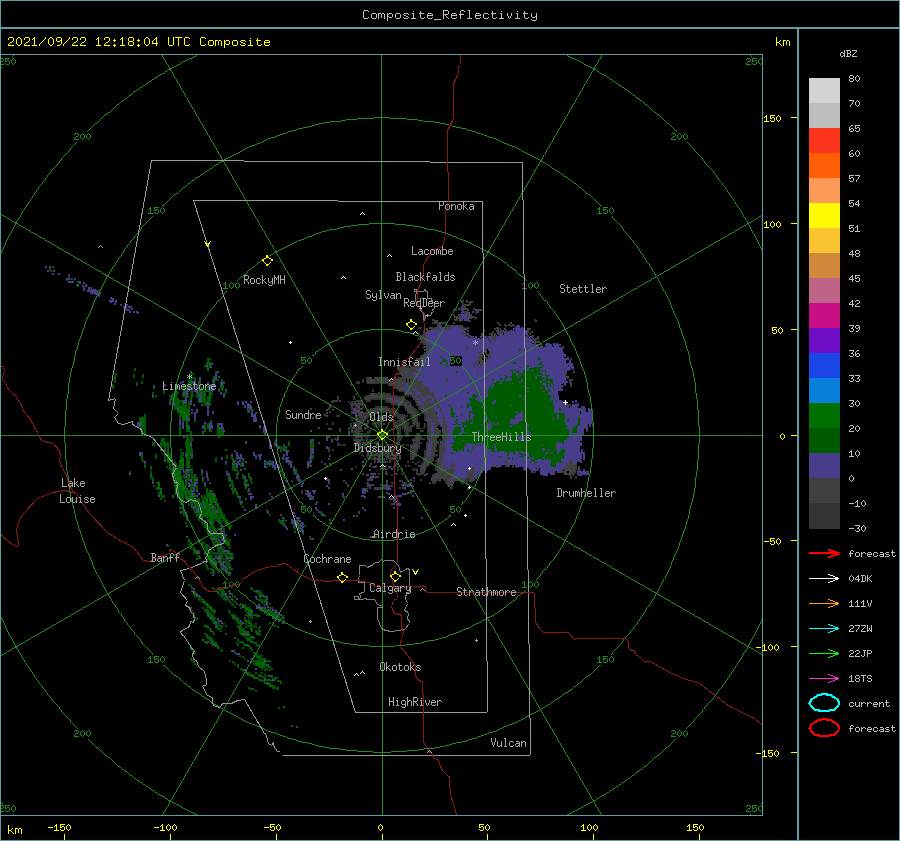
Task: Click the Drumheller label
Action: pyautogui.click(x=586, y=493)
